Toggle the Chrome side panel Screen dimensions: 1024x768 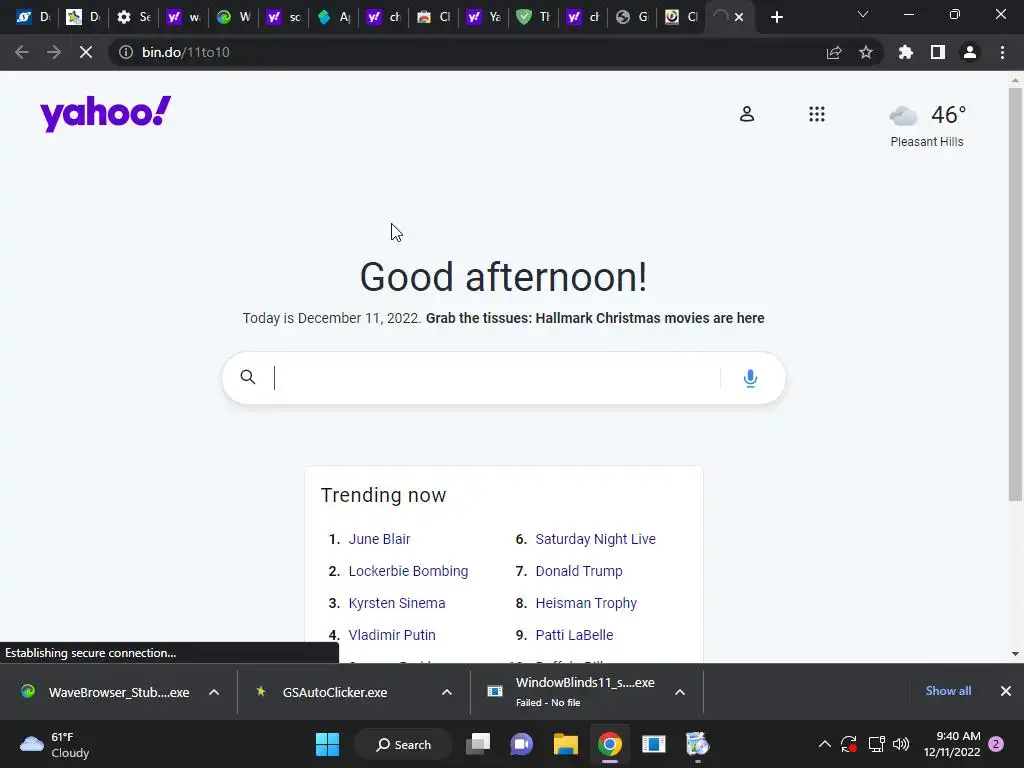(938, 52)
